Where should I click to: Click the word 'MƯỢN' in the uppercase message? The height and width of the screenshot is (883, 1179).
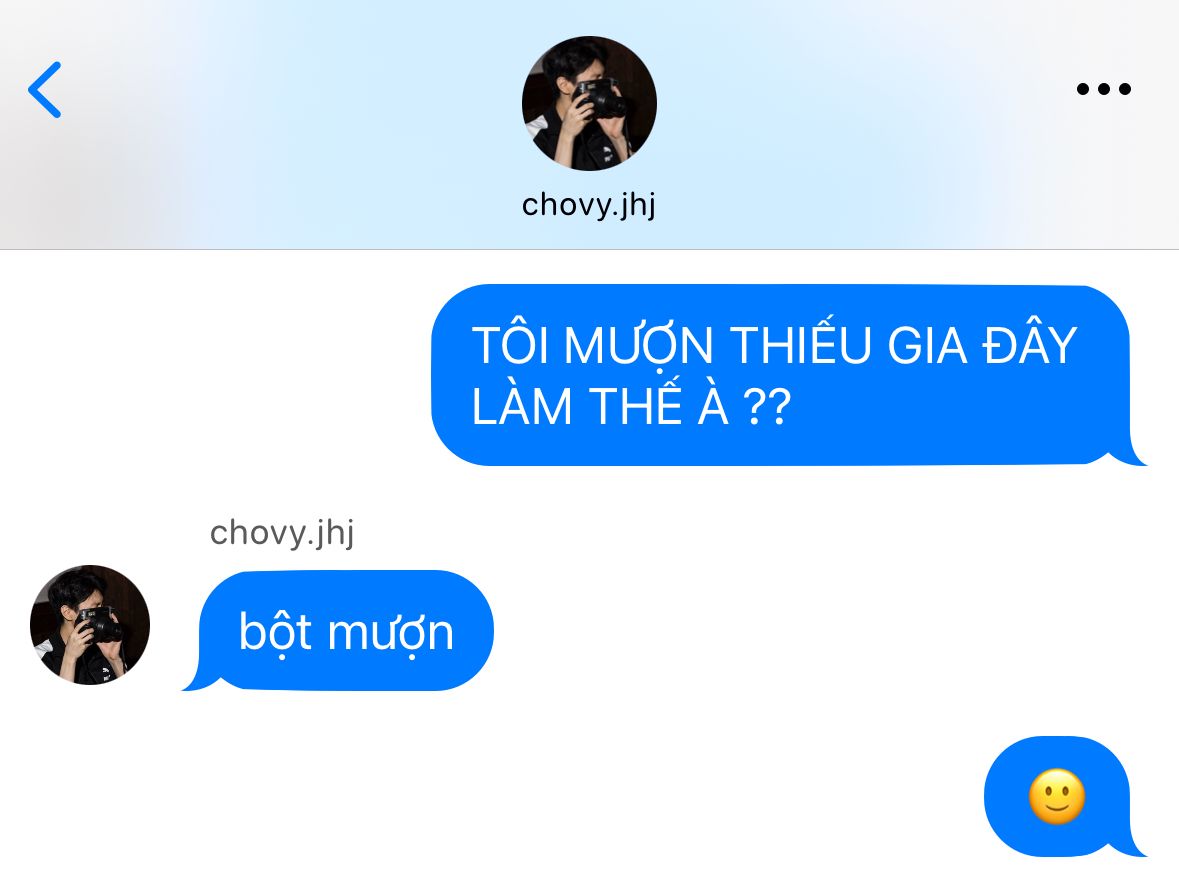[638, 347]
